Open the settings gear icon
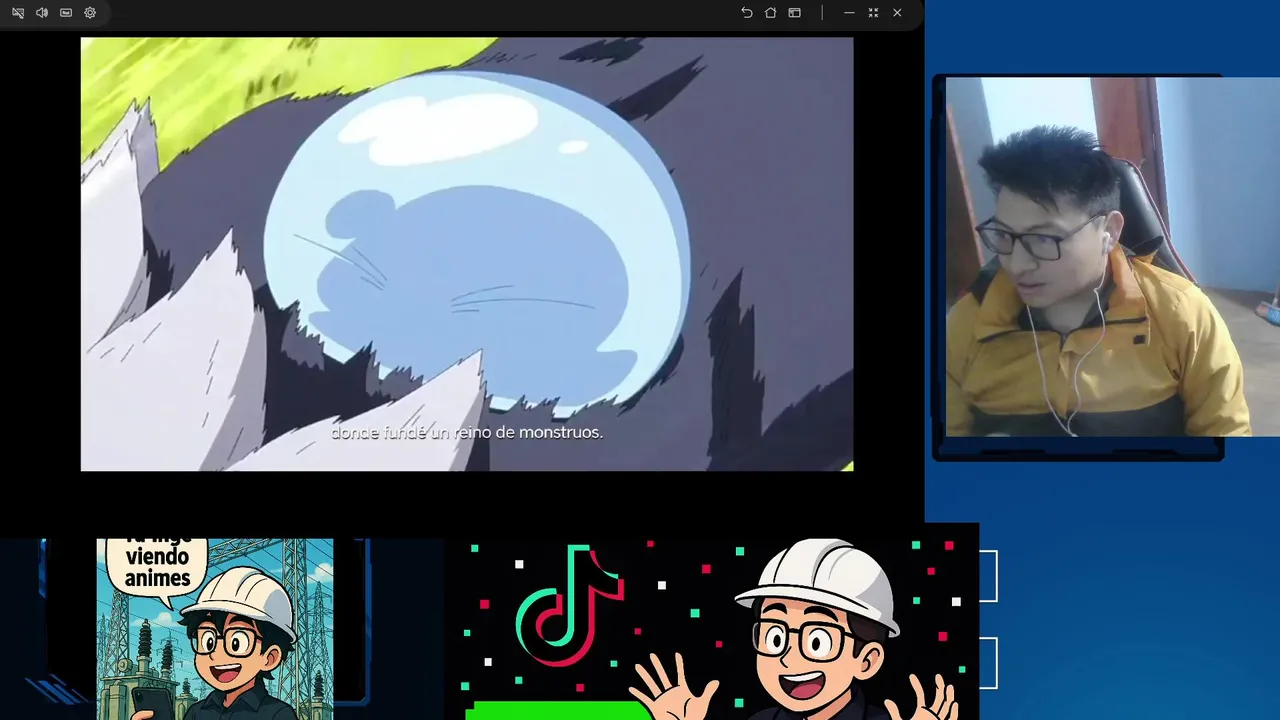 tap(90, 13)
